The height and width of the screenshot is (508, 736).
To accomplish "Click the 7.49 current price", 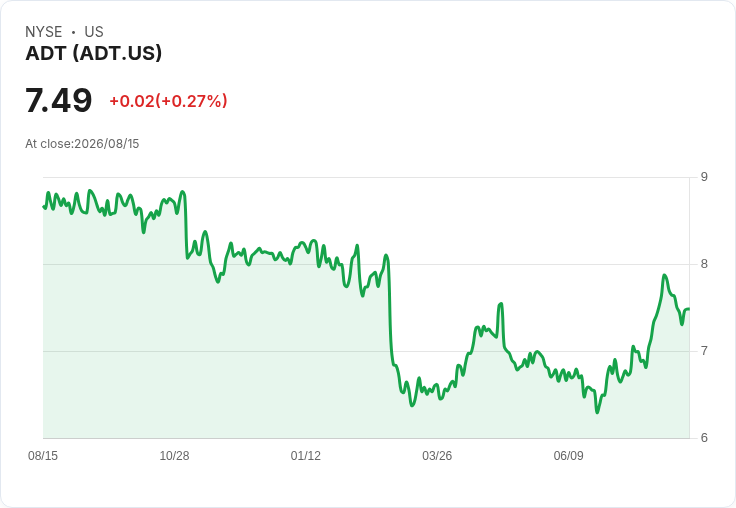I will (x=59, y=100).
